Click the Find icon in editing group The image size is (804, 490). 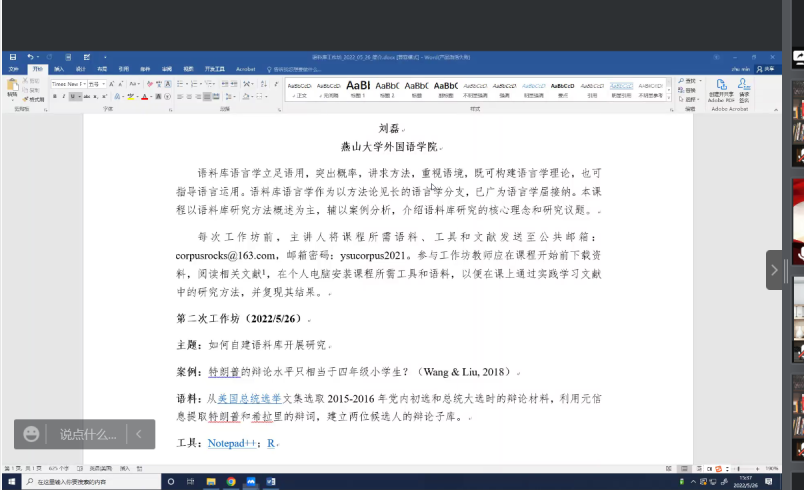pyautogui.click(x=690, y=80)
